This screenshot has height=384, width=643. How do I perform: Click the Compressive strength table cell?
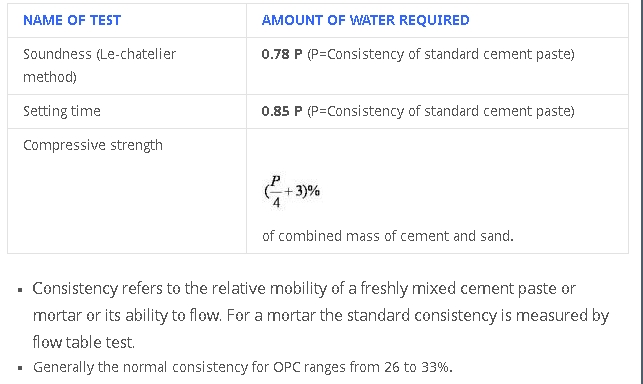coord(127,191)
